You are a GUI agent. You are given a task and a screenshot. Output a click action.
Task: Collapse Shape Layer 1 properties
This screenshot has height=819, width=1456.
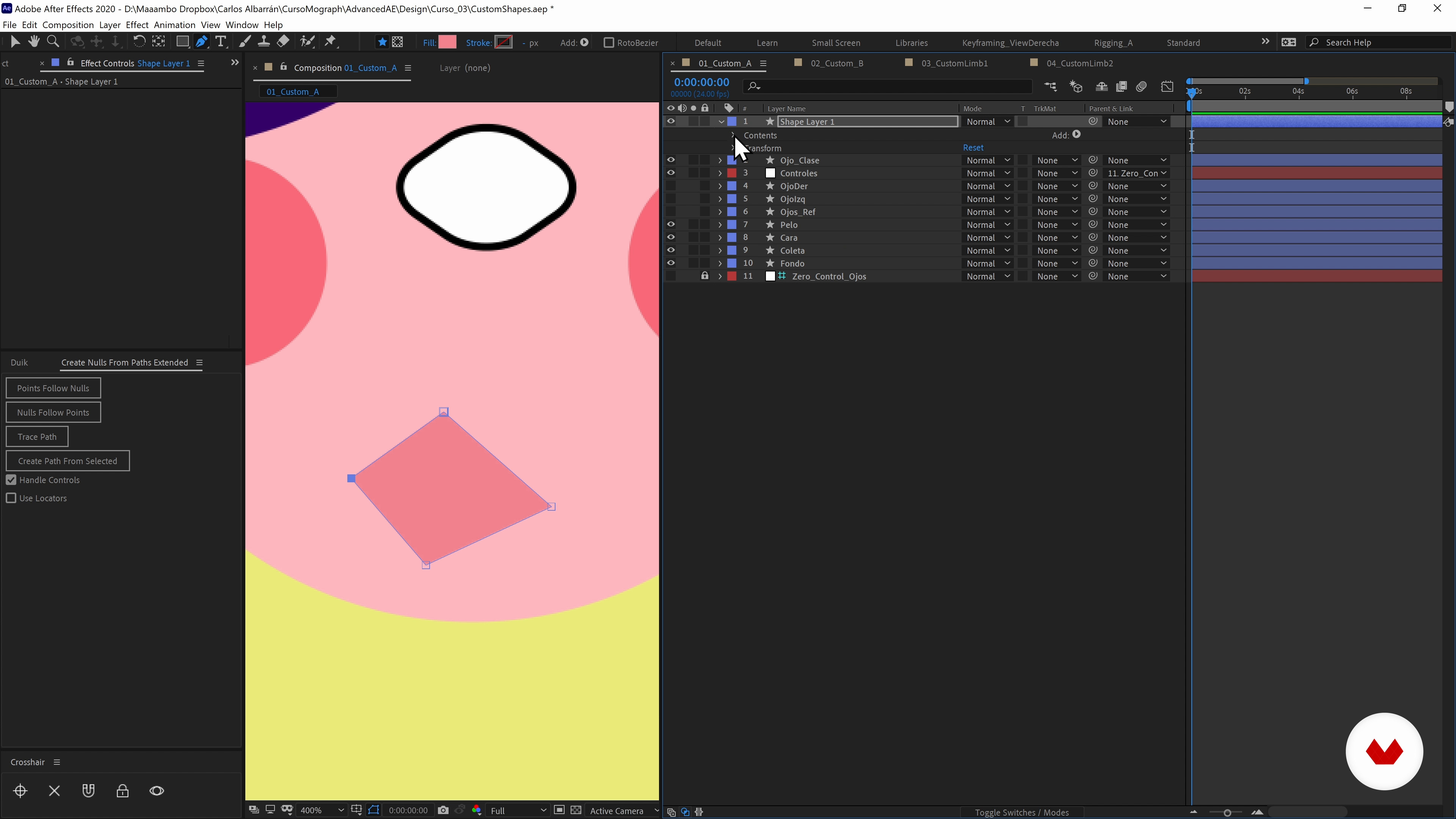pyautogui.click(x=721, y=121)
